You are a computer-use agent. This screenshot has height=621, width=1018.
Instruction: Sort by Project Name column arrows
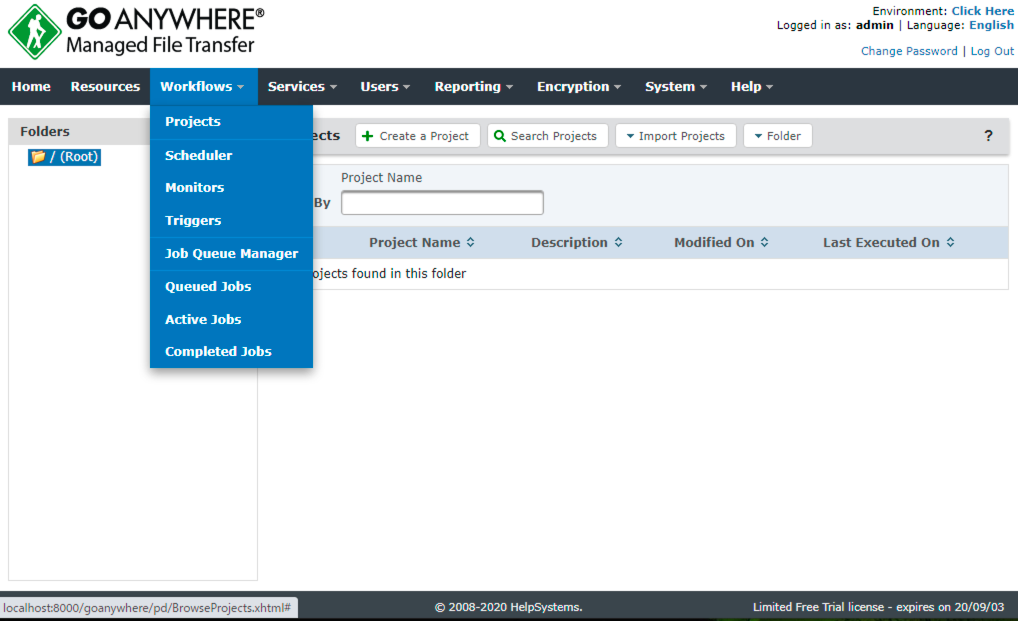pos(471,242)
